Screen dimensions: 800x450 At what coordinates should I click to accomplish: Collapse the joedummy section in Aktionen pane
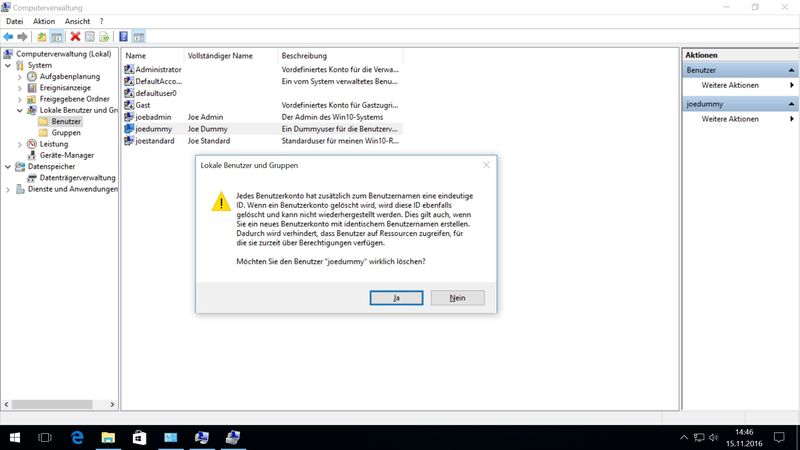(791, 104)
